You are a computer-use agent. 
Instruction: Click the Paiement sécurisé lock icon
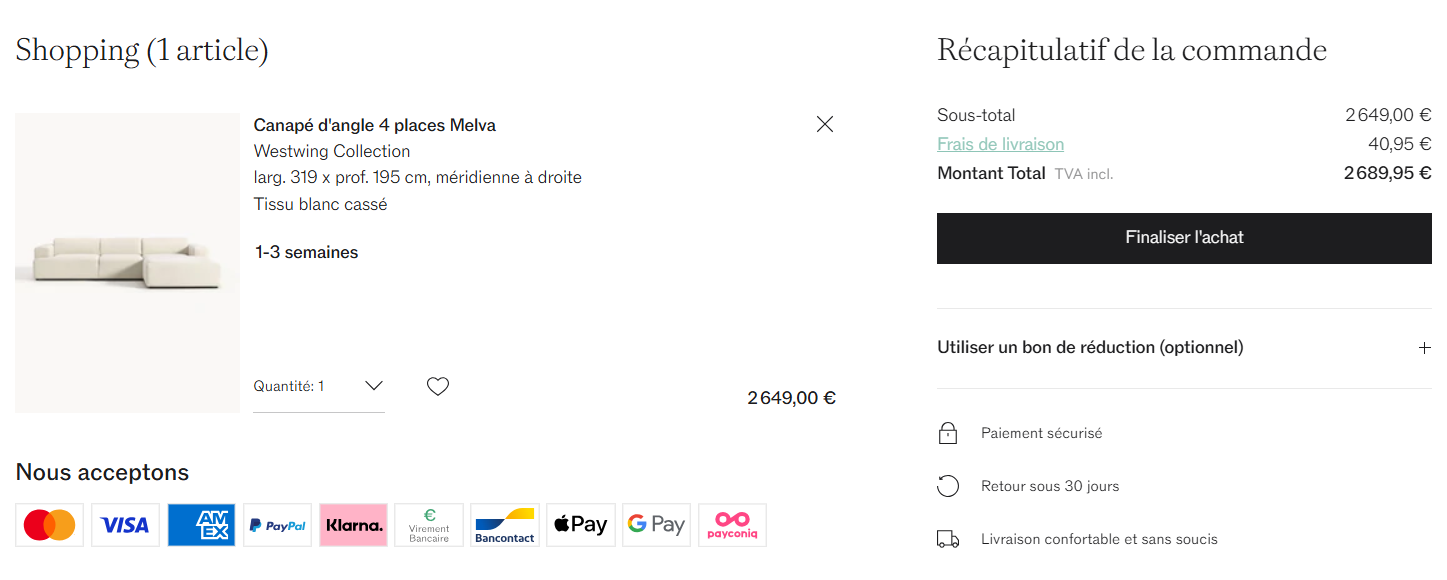point(948,433)
